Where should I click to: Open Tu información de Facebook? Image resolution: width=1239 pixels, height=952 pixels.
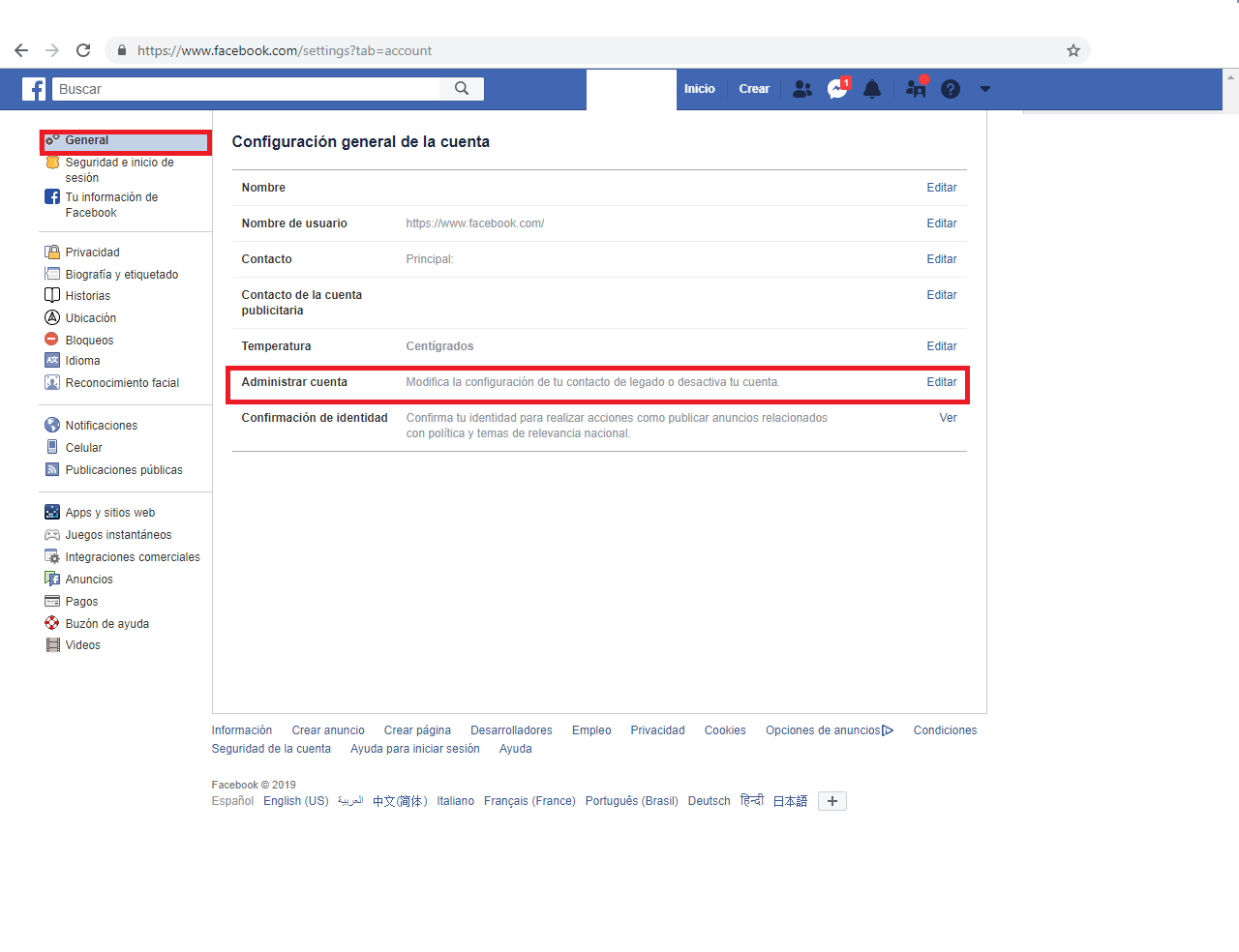pos(111,205)
